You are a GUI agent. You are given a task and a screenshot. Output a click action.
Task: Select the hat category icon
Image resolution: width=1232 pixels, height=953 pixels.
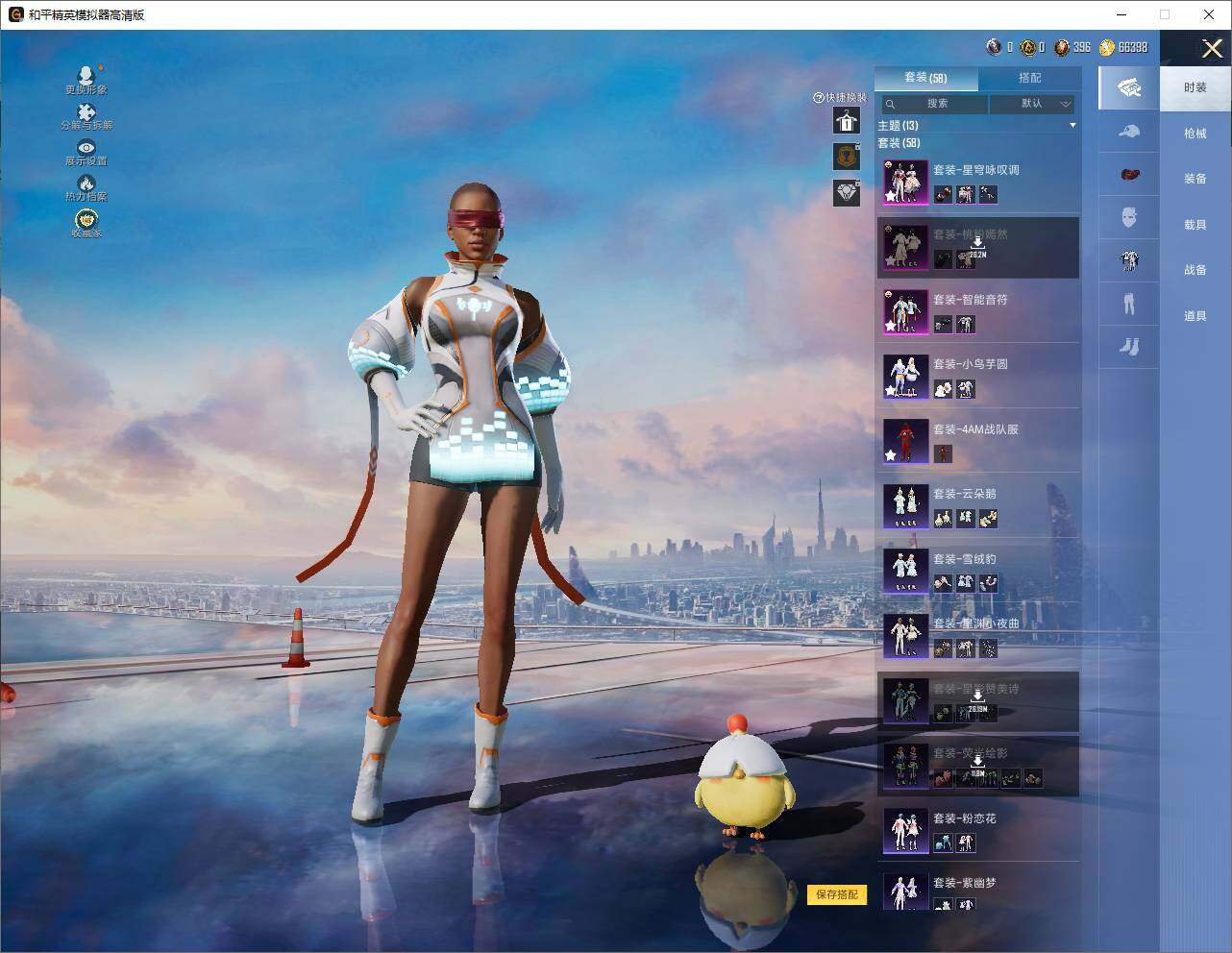pyautogui.click(x=1129, y=131)
